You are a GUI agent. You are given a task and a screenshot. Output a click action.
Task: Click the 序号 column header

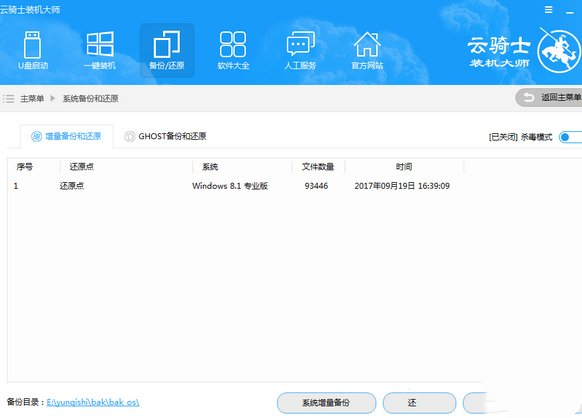tap(24, 167)
